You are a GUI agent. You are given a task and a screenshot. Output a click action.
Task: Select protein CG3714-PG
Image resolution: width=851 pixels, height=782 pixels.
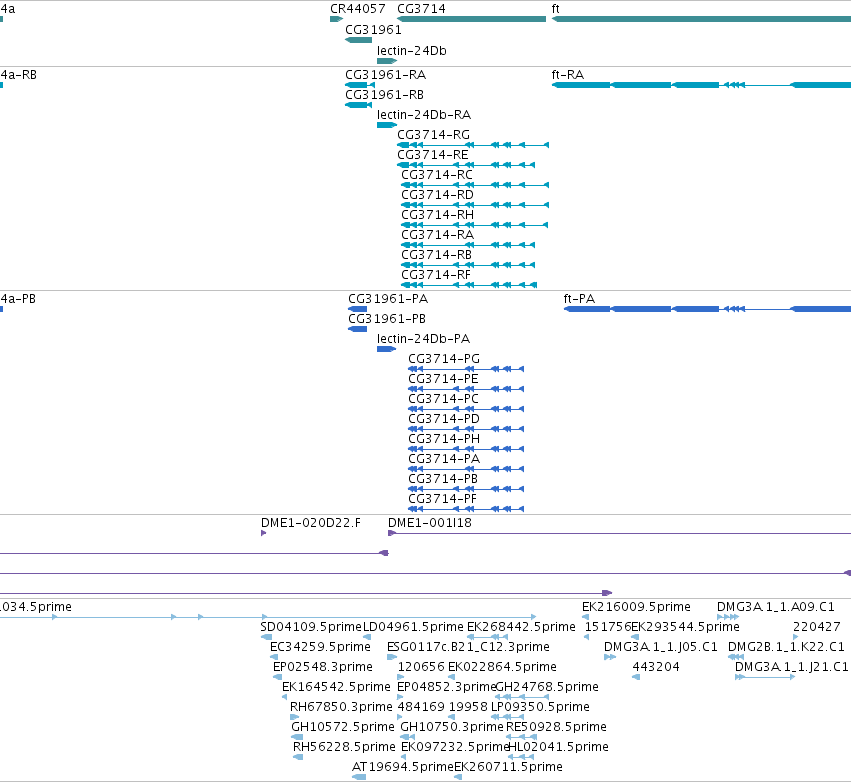coord(466,370)
